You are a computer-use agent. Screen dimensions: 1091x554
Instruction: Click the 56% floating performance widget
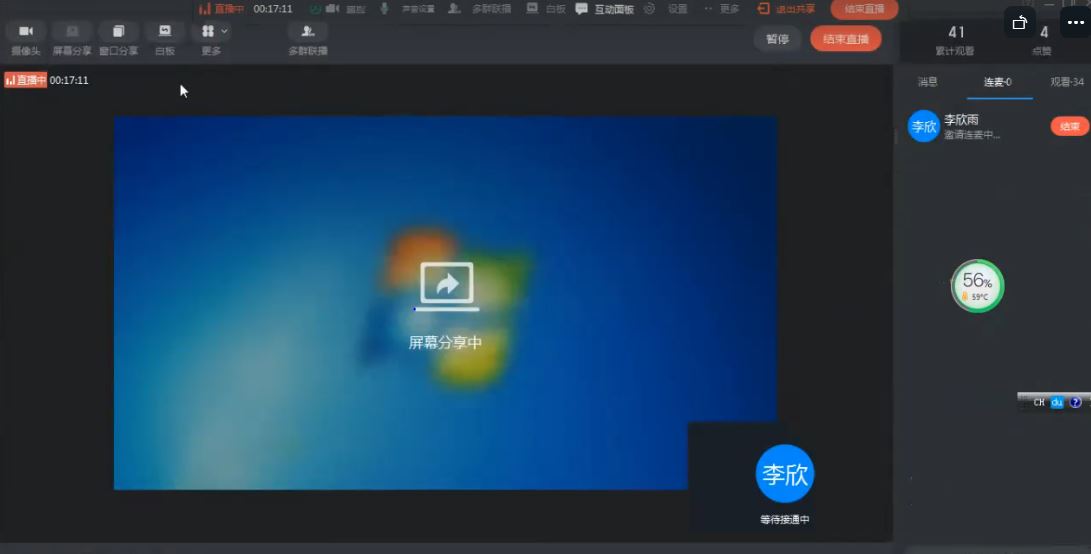point(978,285)
